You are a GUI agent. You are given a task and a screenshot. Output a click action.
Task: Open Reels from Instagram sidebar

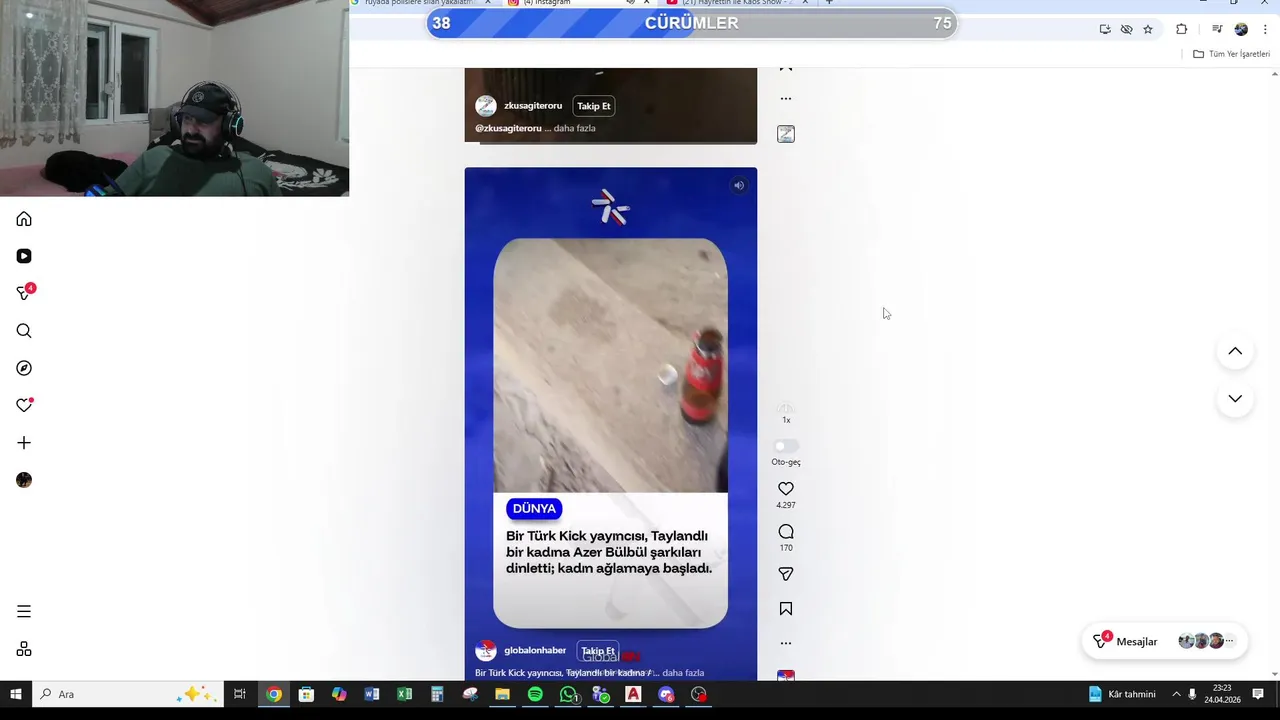pyautogui.click(x=24, y=256)
